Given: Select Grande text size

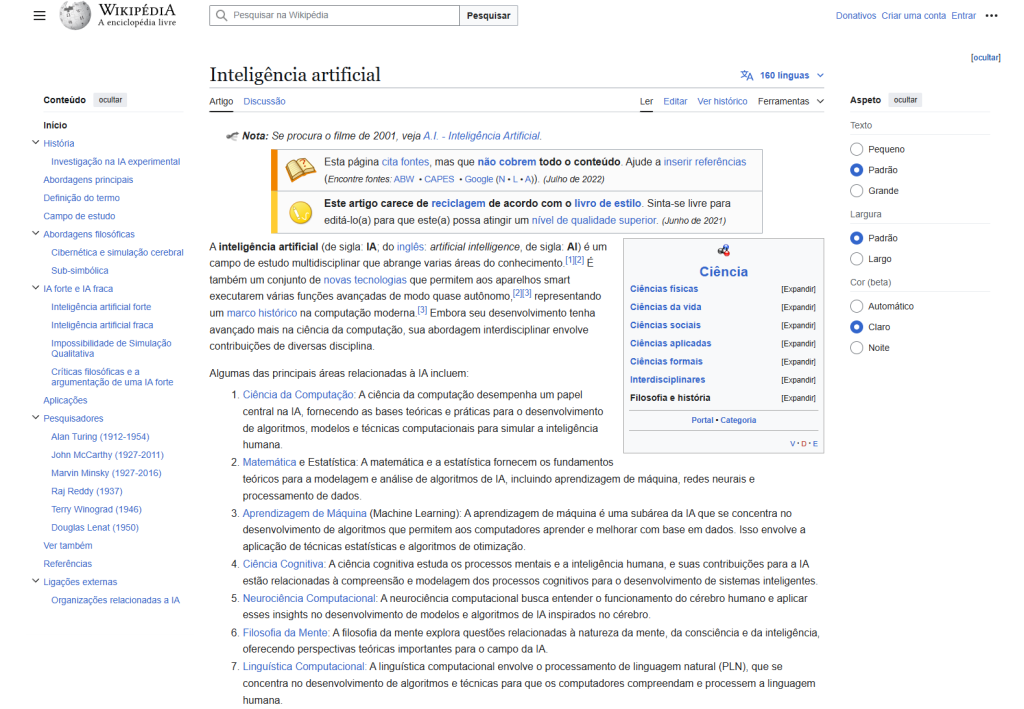Looking at the screenshot, I should tap(857, 191).
